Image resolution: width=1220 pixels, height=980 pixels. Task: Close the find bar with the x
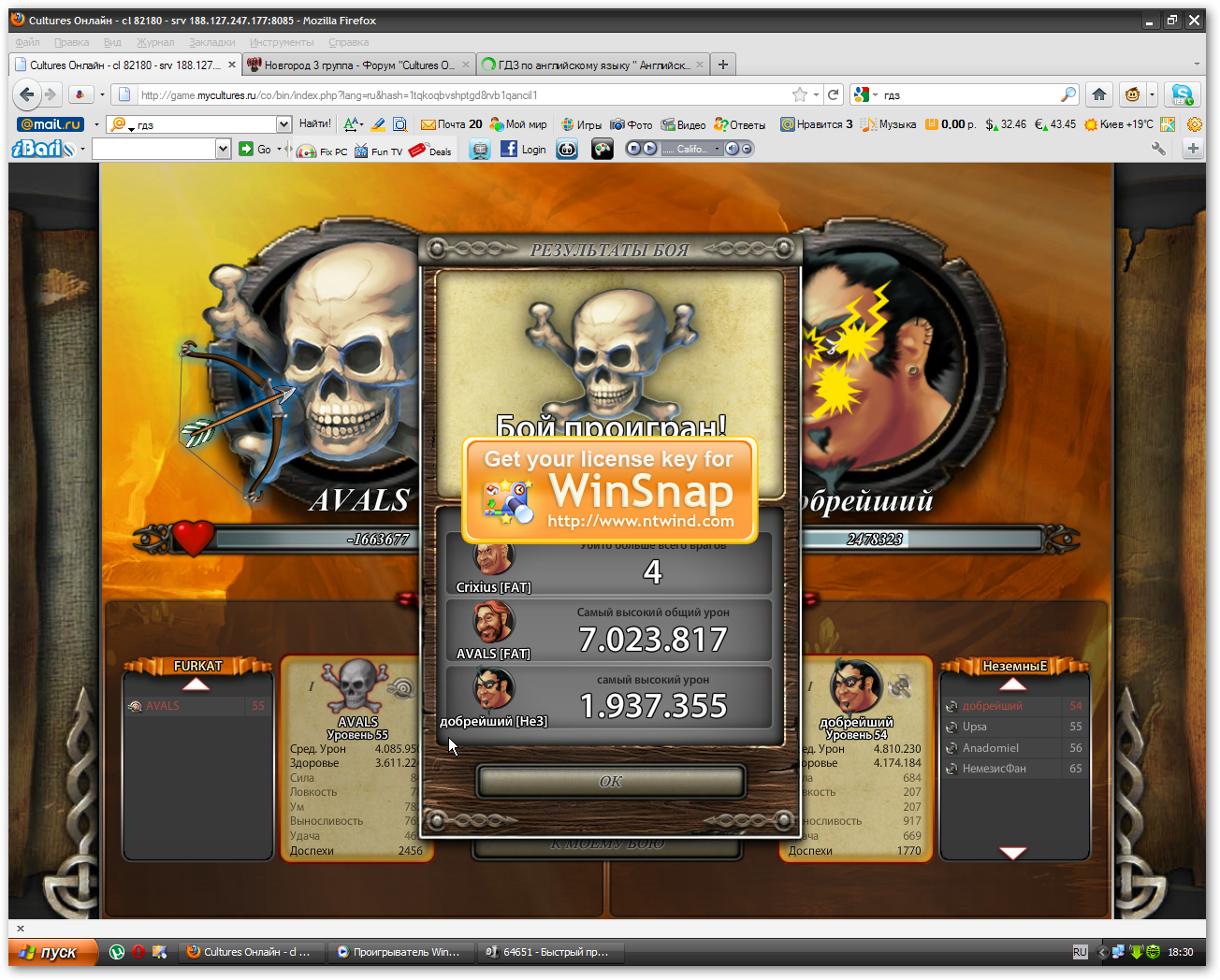21,929
